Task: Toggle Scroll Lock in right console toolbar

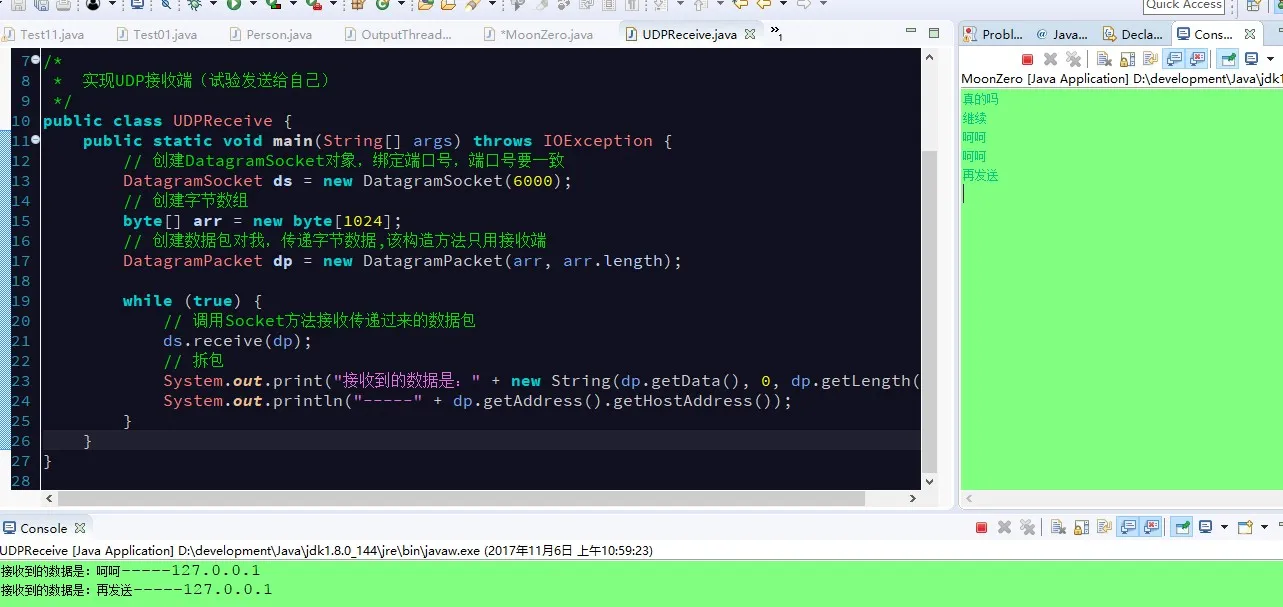Action: (x=1127, y=60)
